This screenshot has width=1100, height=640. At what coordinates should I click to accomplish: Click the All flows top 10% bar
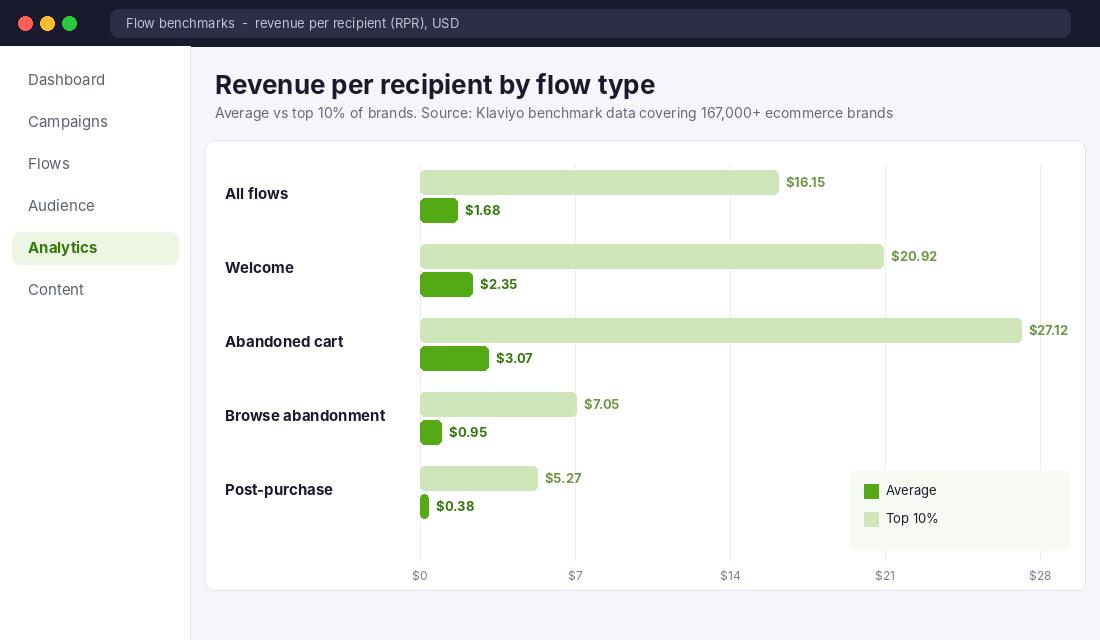[599, 182]
